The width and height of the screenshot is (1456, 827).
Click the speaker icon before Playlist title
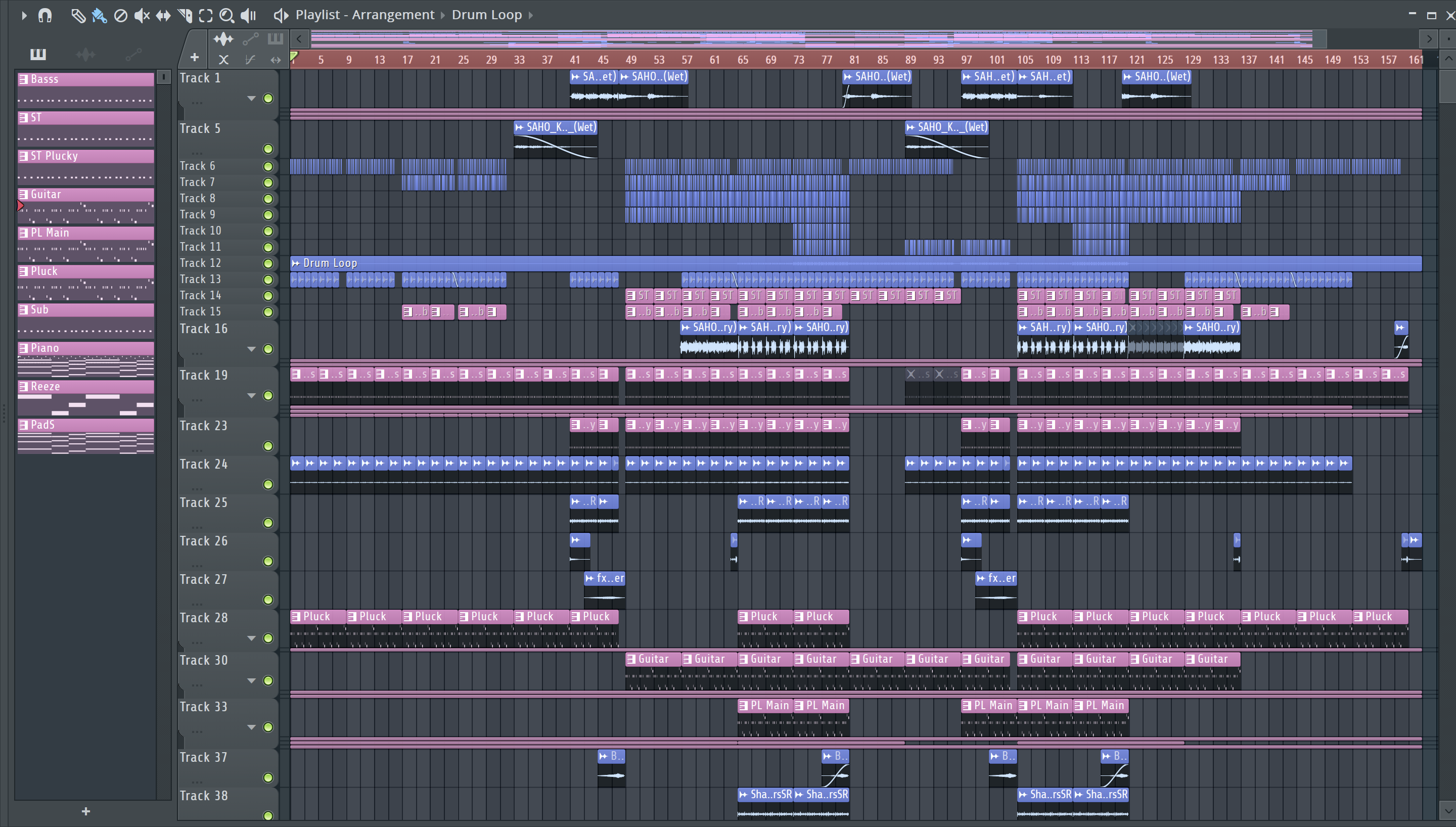click(x=281, y=15)
